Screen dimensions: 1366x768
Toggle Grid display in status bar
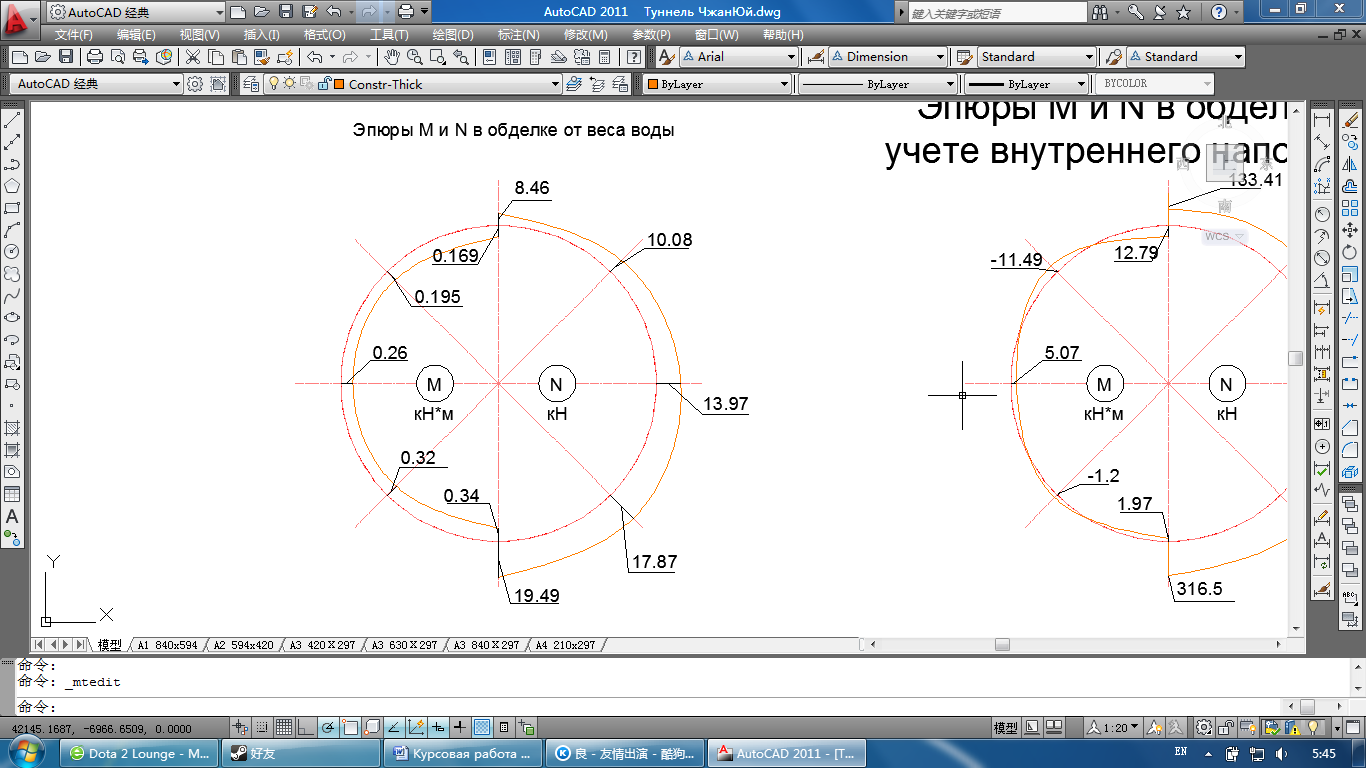[x=284, y=727]
